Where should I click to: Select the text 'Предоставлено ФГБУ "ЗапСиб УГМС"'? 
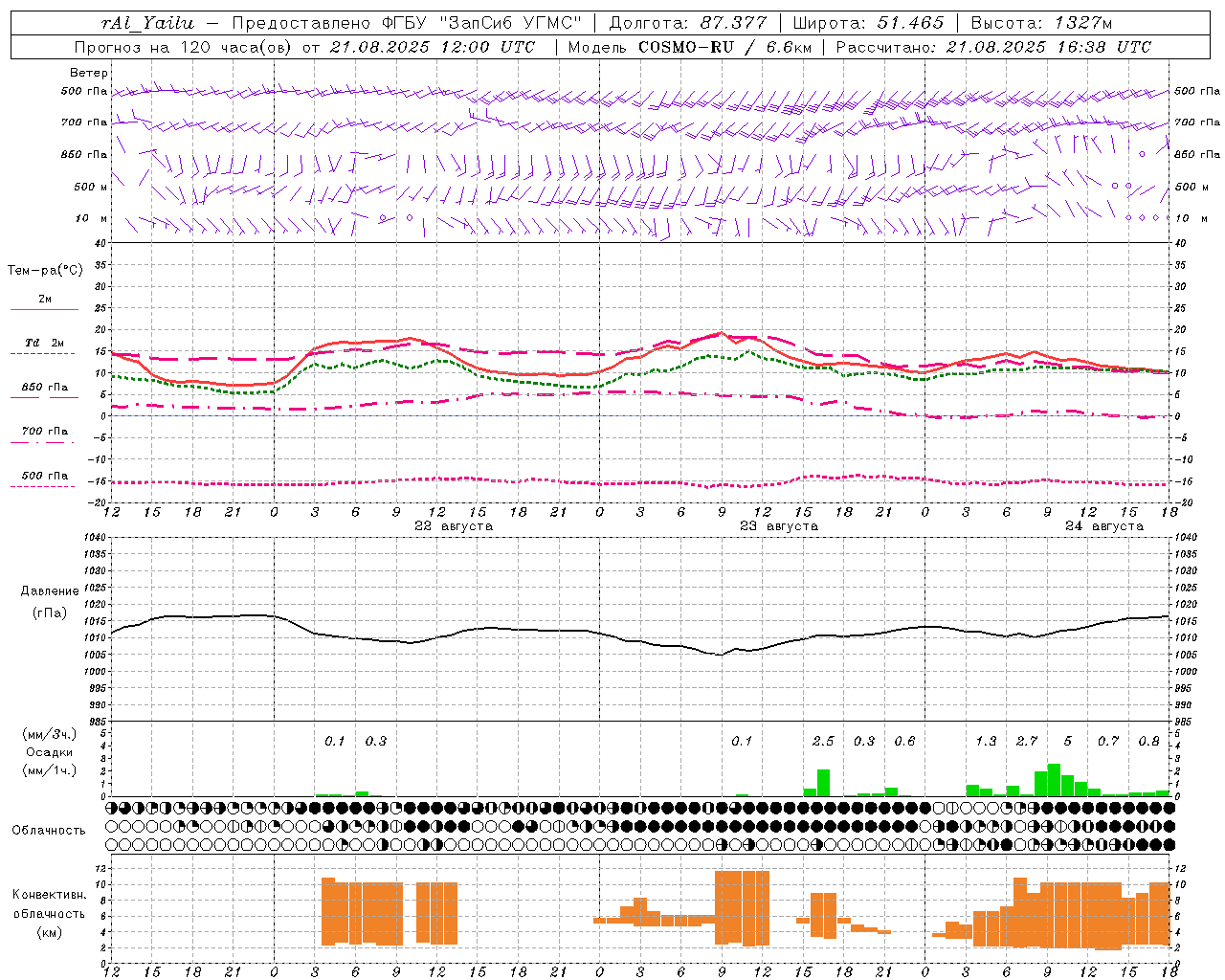pyautogui.click(x=407, y=23)
